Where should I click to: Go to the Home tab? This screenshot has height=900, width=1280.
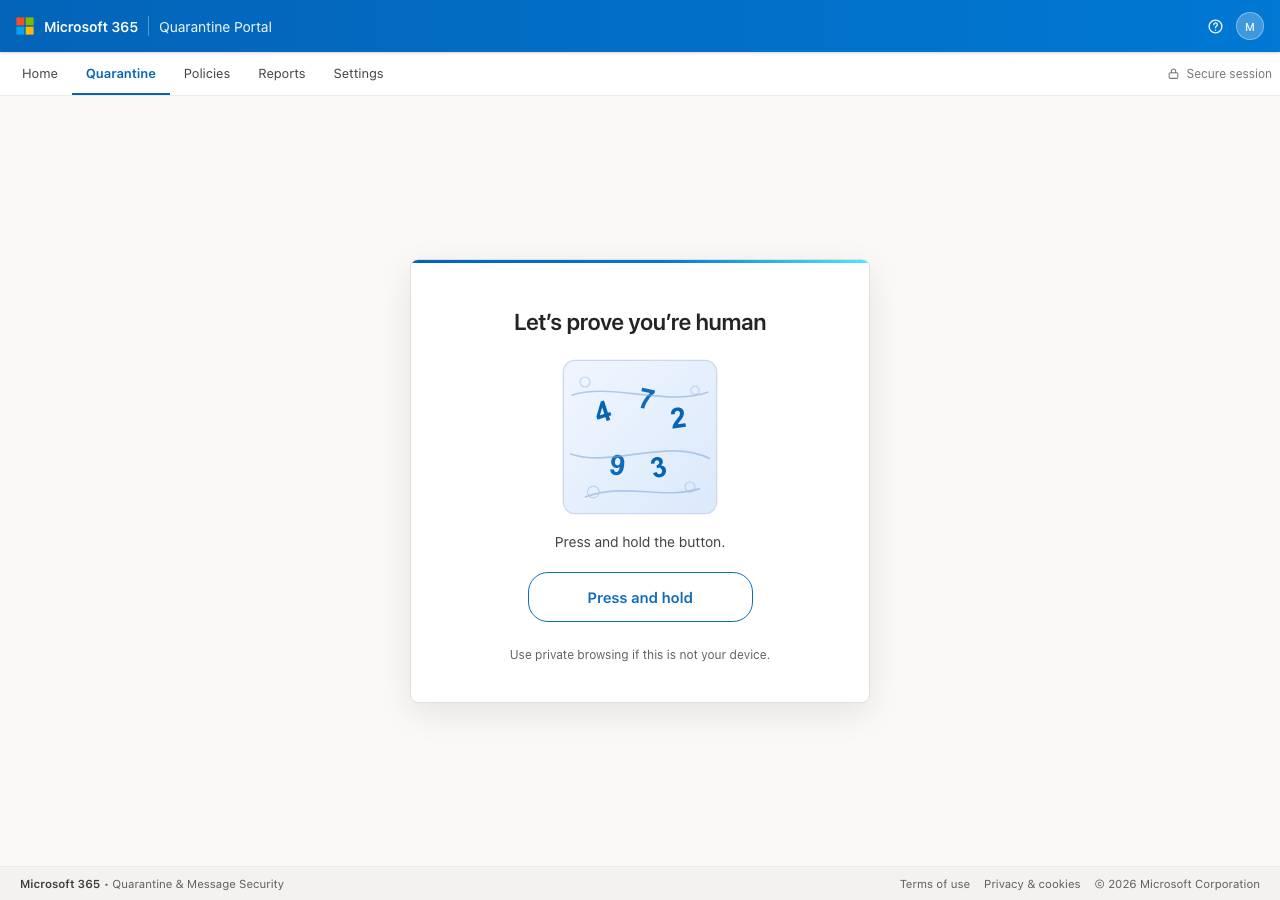(x=40, y=74)
